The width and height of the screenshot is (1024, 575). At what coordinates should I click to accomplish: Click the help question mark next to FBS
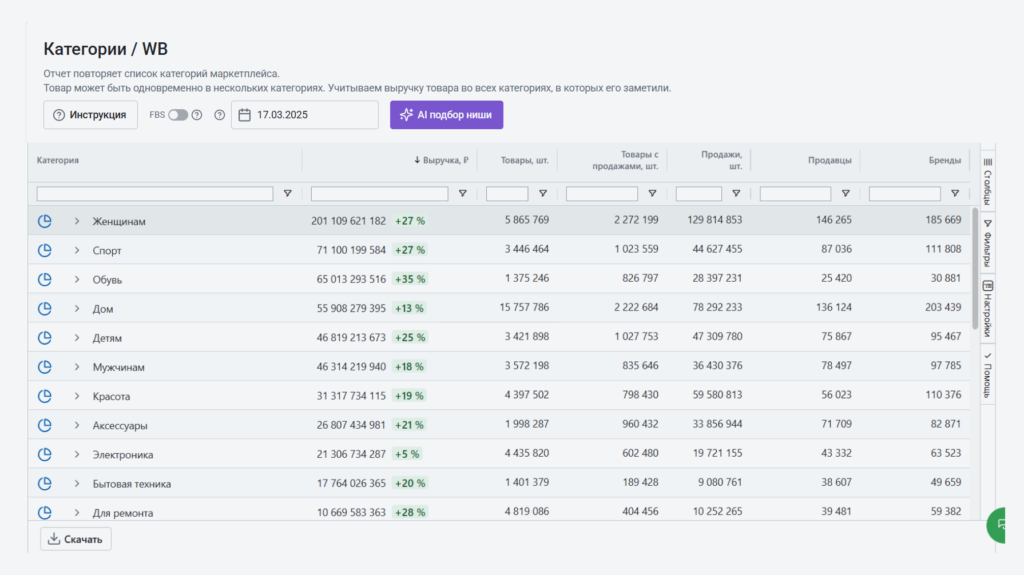click(x=197, y=115)
